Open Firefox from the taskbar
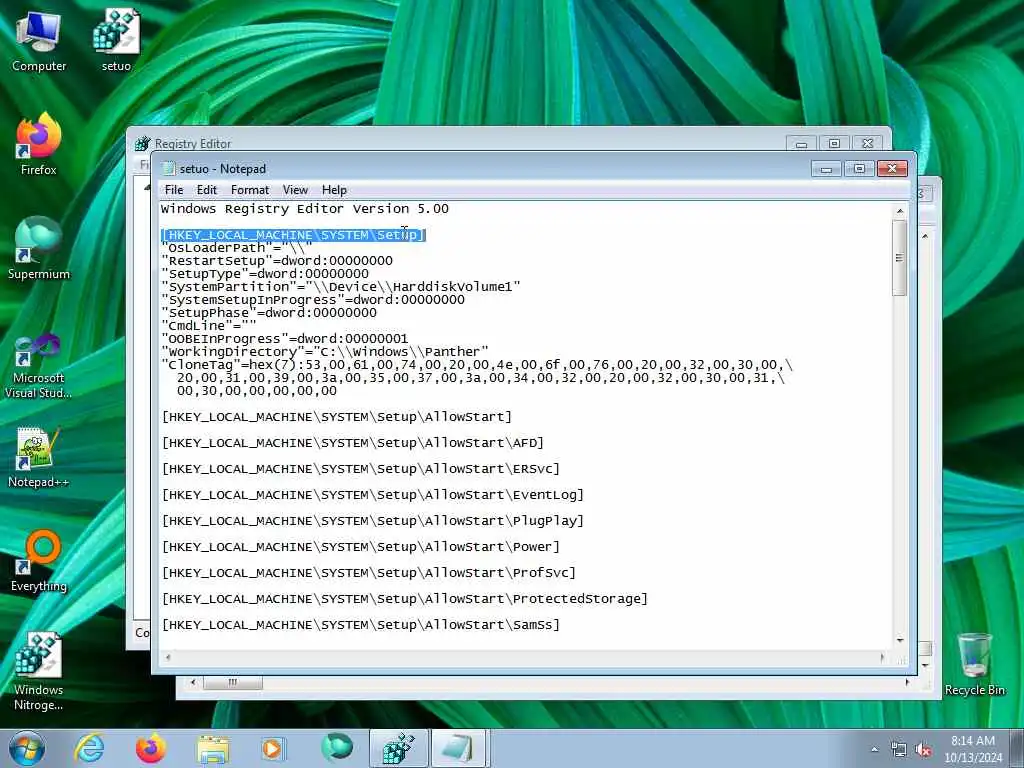1024x768 pixels. click(x=151, y=748)
